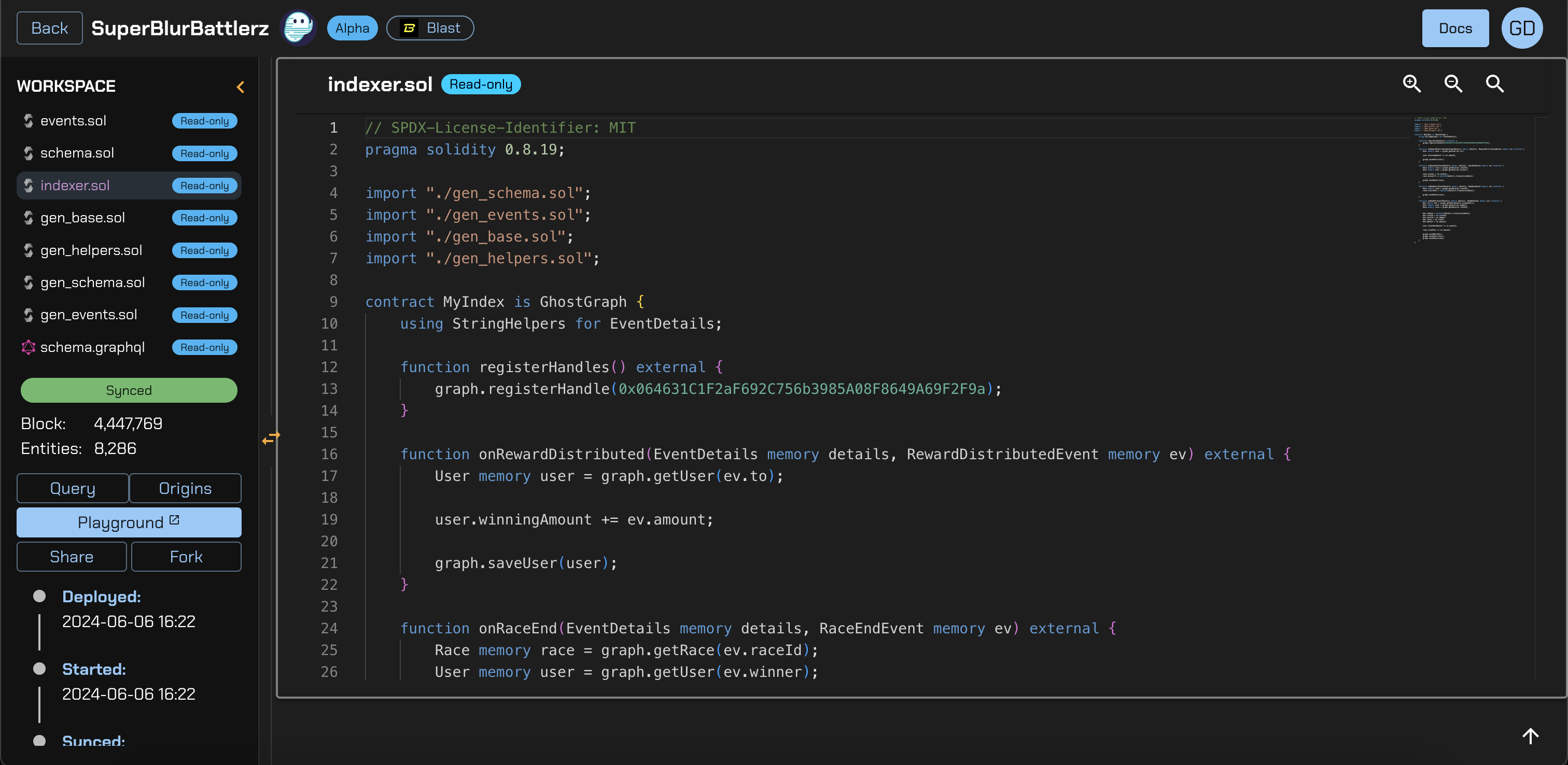Click the orange panel resize arrows handle
This screenshot has width=1568, height=765.
(271, 437)
